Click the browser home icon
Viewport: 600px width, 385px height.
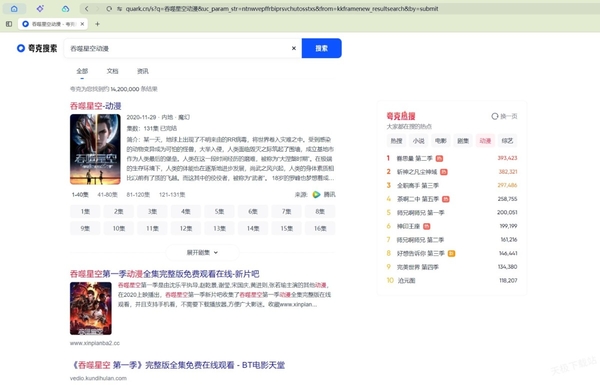pyautogui.click(x=14, y=8)
